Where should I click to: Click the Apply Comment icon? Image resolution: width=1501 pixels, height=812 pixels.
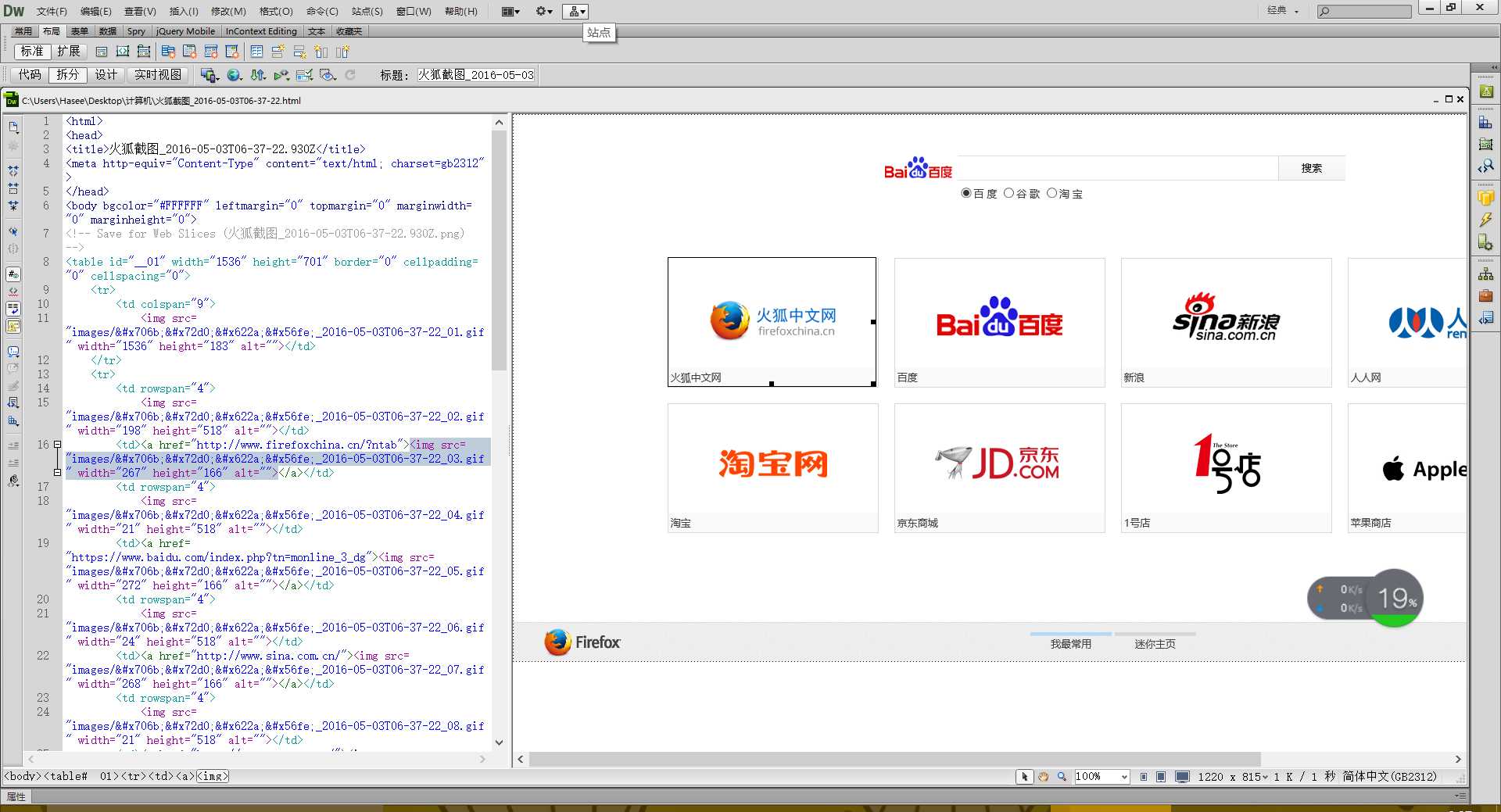13,352
